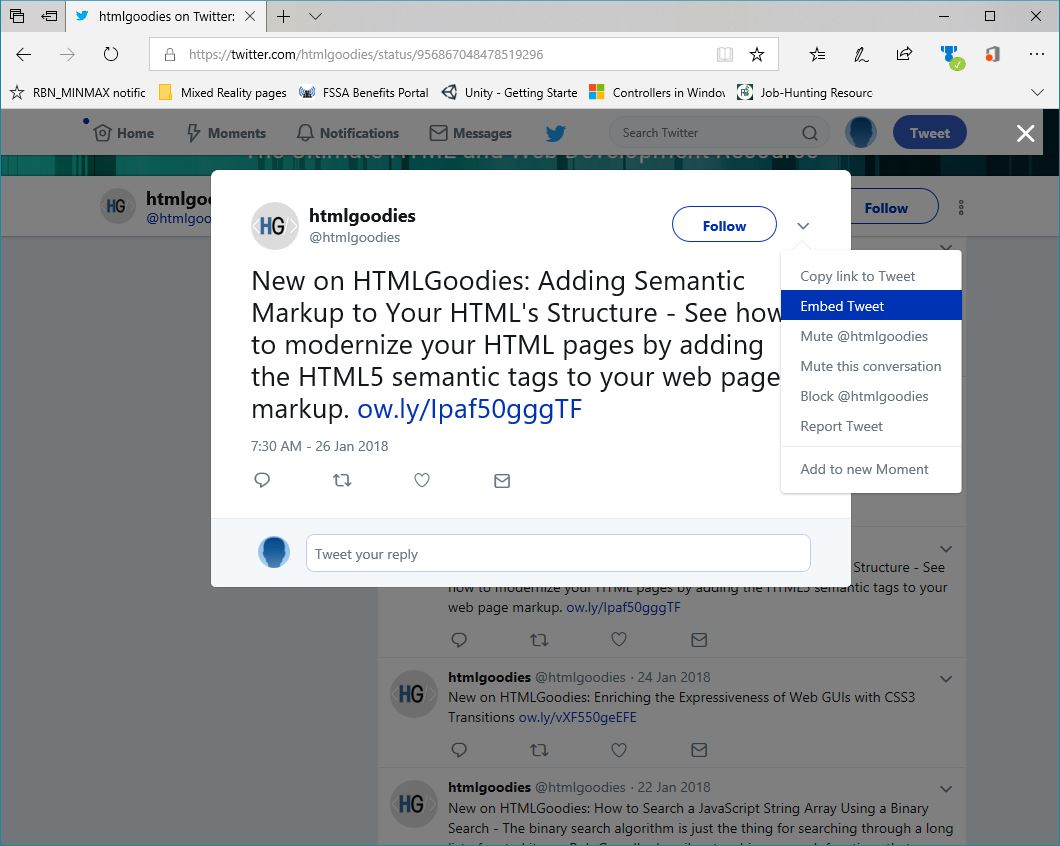Close the tweet overlay with the X
This screenshot has height=846, width=1060.
(x=1025, y=133)
